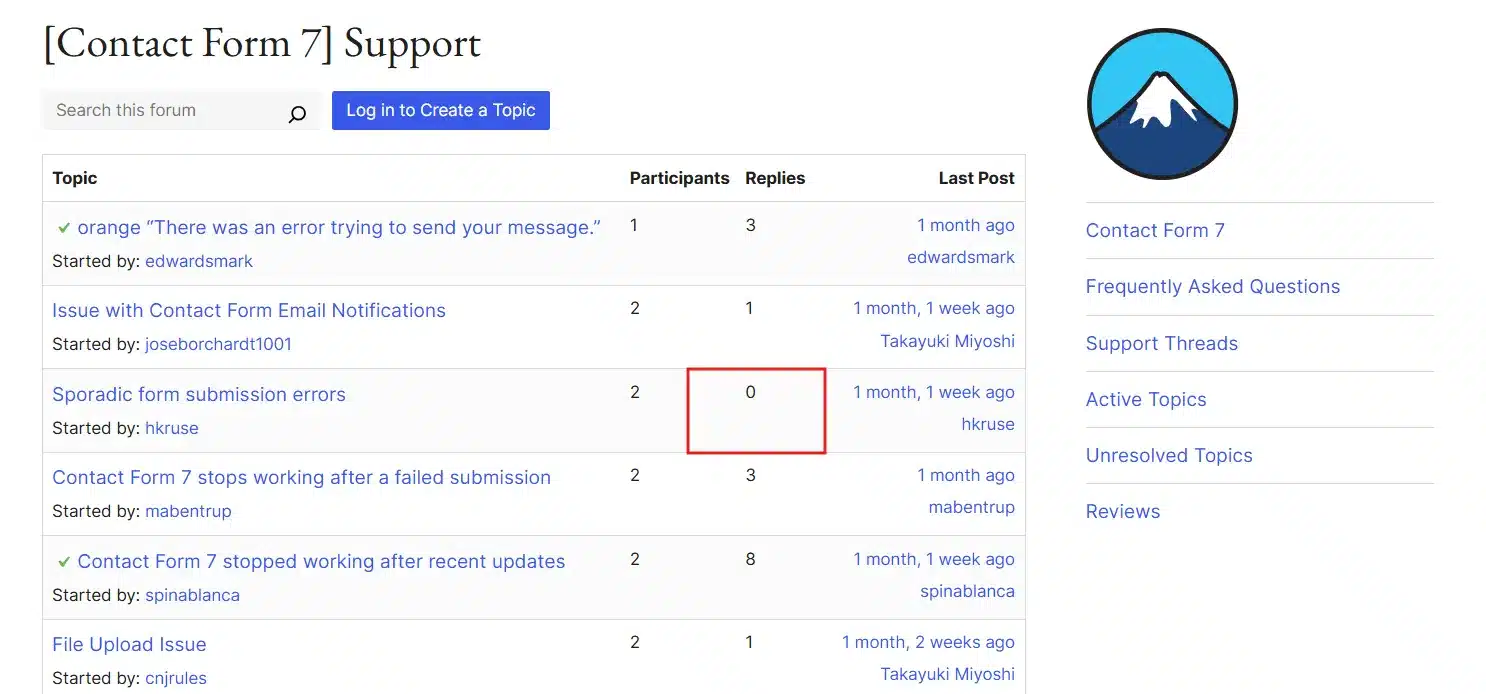Screen dimensions: 1486x694
Task: Click the Participants column header
Action: point(680,178)
